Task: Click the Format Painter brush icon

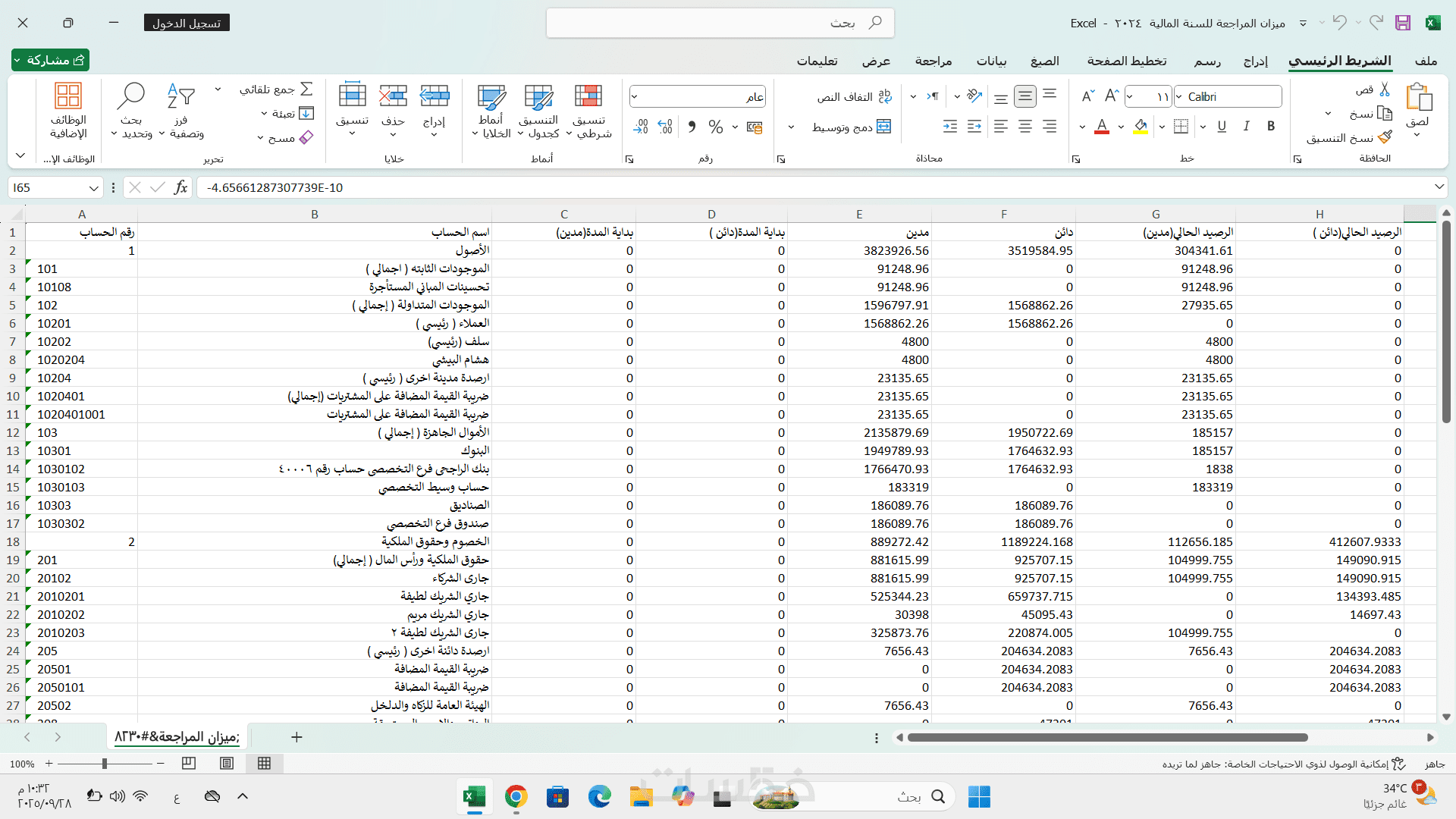Action: point(1385,137)
